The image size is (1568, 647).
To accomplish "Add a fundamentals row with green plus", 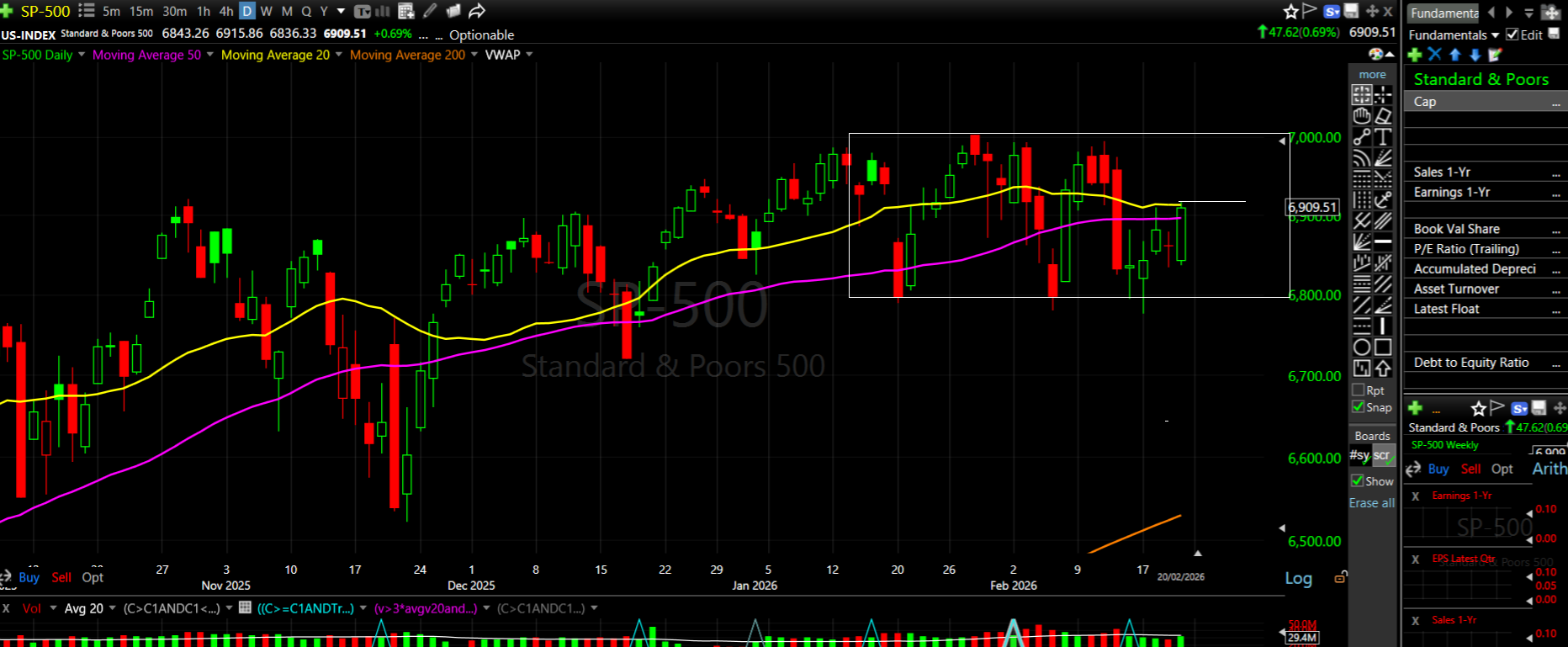I will (x=1415, y=55).
